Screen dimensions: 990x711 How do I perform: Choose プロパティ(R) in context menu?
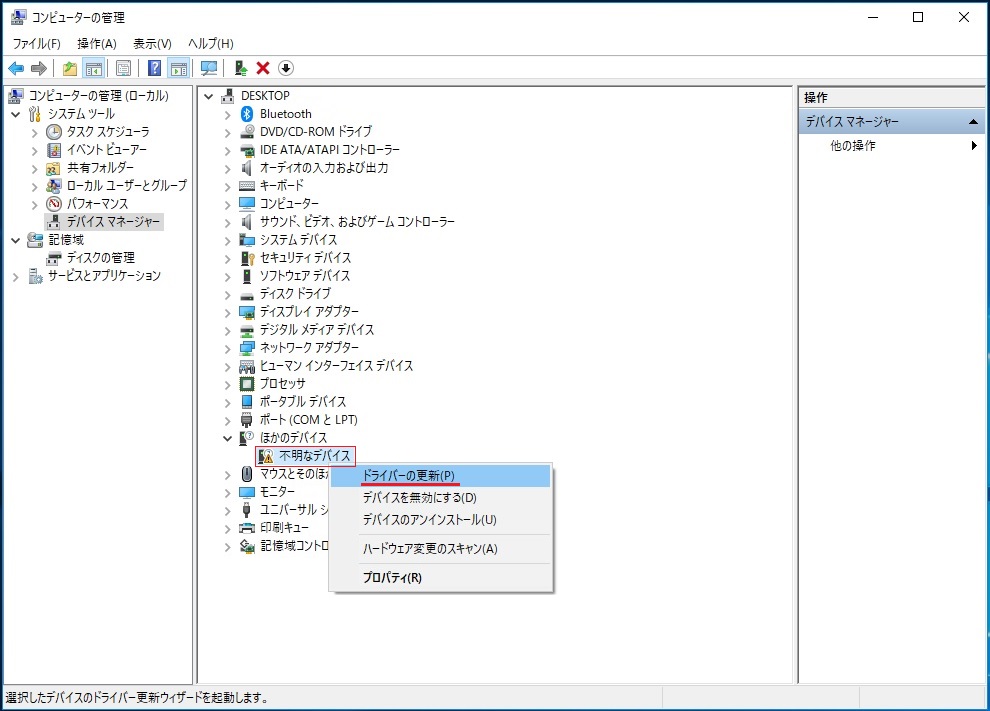(x=441, y=577)
